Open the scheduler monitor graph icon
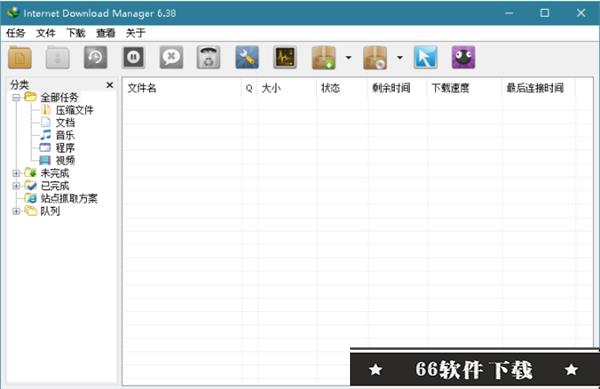 (x=285, y=57)
